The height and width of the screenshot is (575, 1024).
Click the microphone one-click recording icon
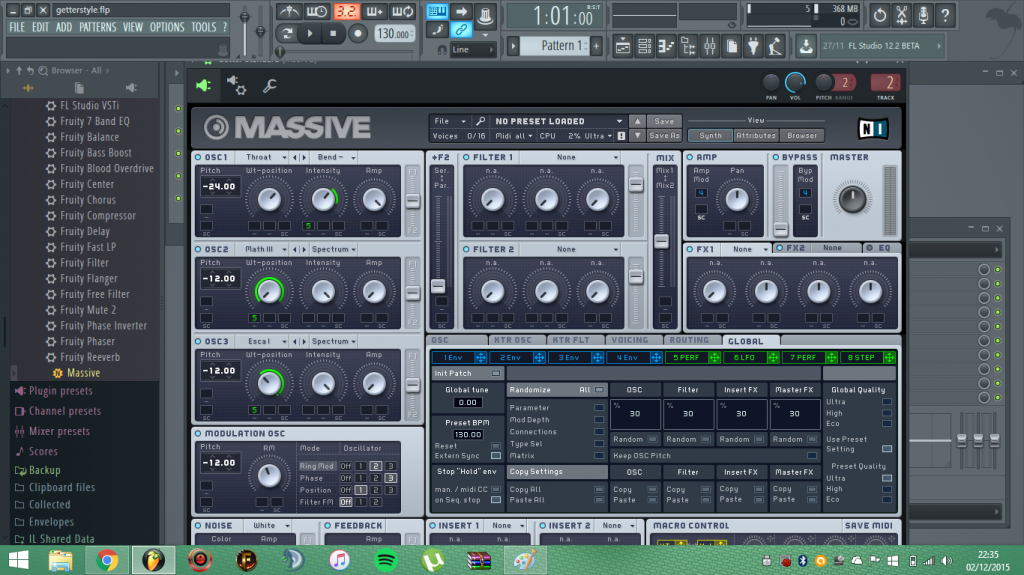[923, 14]
